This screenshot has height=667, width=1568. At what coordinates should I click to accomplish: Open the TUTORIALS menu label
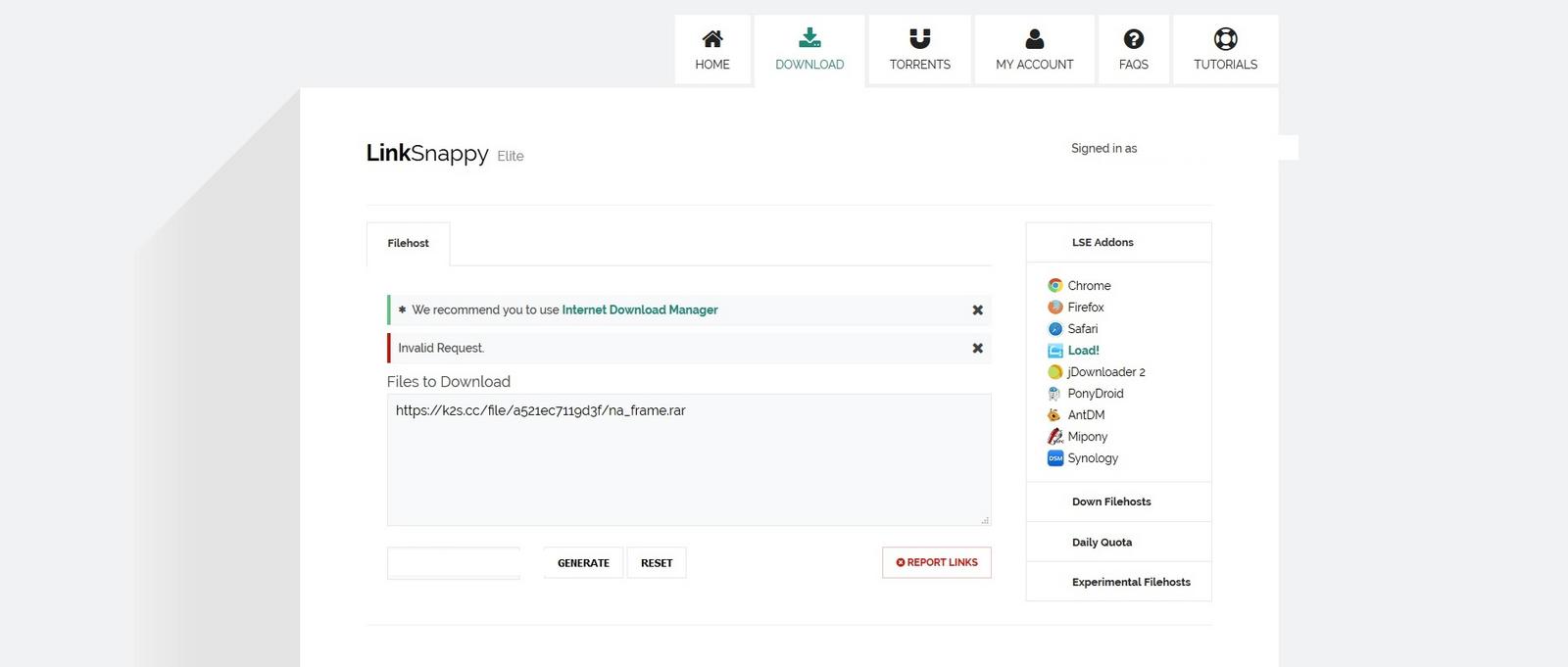tap(1225, 65)
